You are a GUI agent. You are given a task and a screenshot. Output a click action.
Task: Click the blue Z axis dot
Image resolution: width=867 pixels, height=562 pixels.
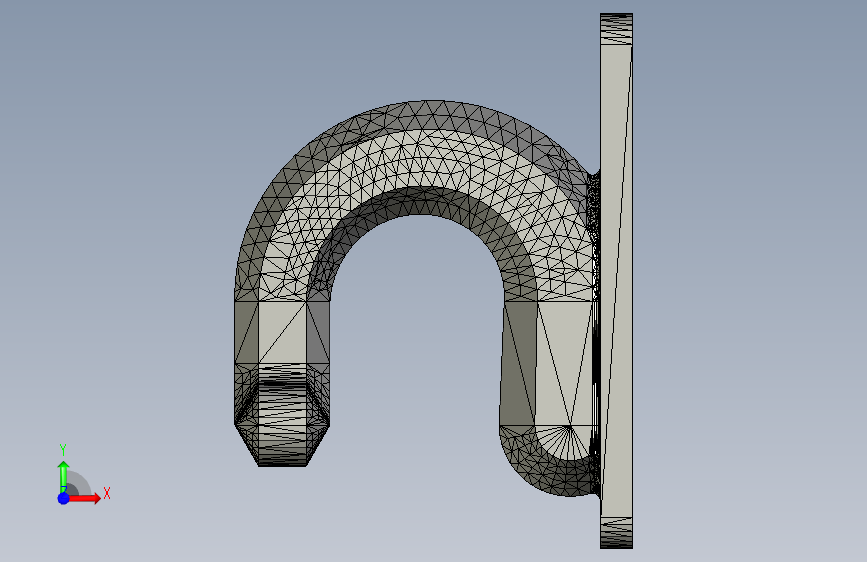(64, 498)
